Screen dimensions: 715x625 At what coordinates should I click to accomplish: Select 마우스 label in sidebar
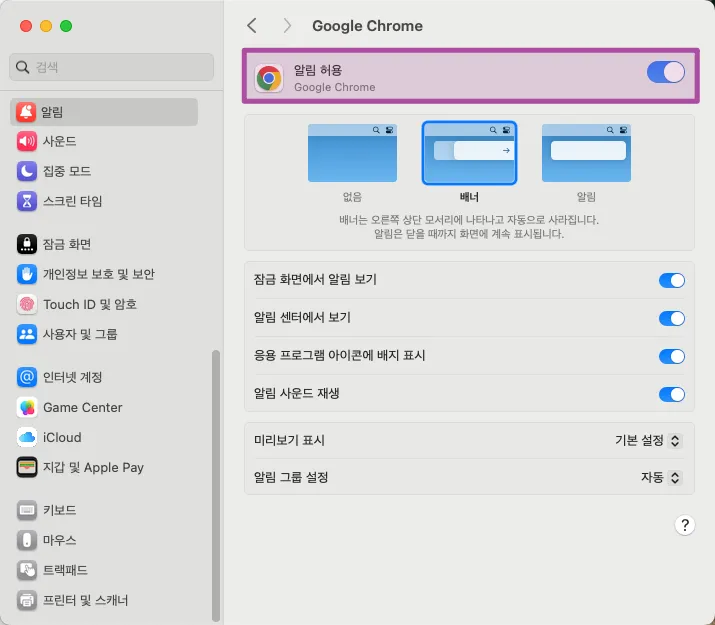tap(60, 540)
